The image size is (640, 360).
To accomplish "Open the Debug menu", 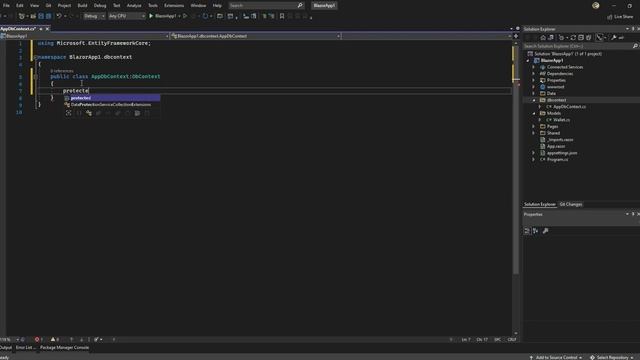I will tap(100, 5).
